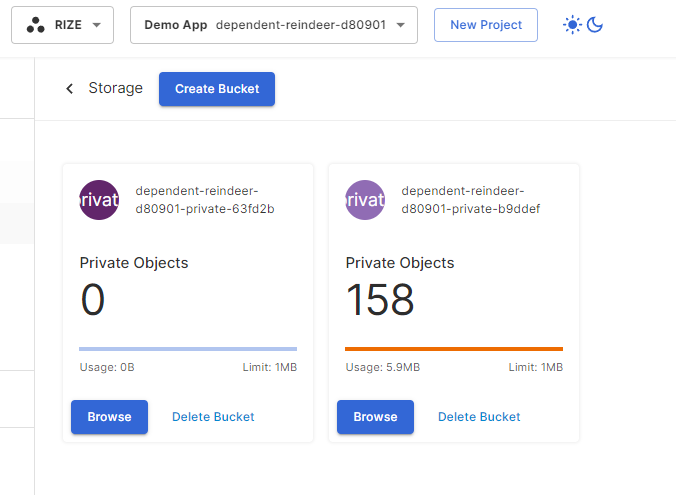The height and width of the screenshot is (495, 676).
Task: Browse the private-b9ddef bucket
Action: coord(375,417)
